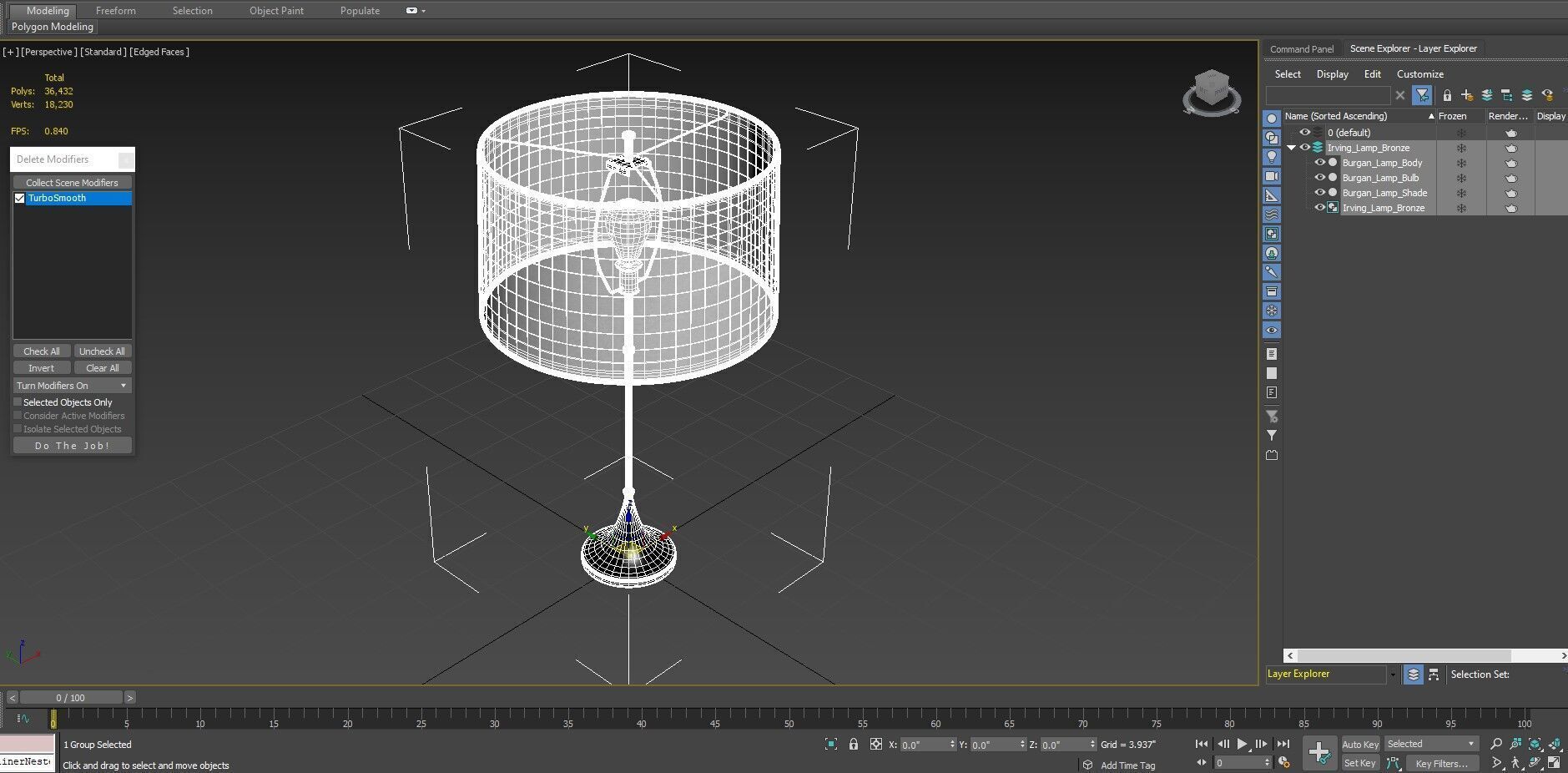Toggle cameras display filter in Scene Explorer
1568x773 pixels.
(x=1272, y=176)
